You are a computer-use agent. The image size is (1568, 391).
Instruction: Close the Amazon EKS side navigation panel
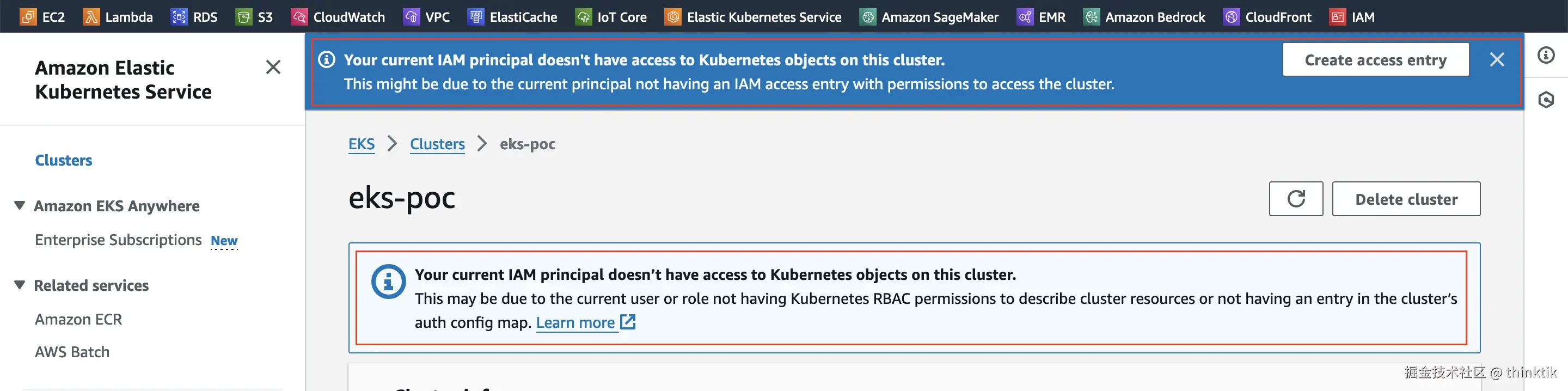(x=273, y=67)
